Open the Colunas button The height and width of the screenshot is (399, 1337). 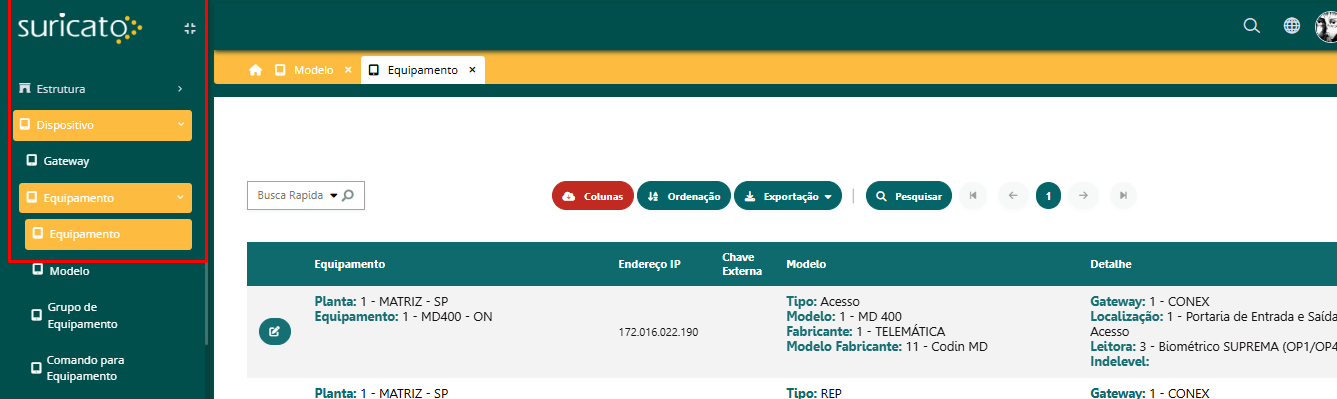[x=593, y=196]
